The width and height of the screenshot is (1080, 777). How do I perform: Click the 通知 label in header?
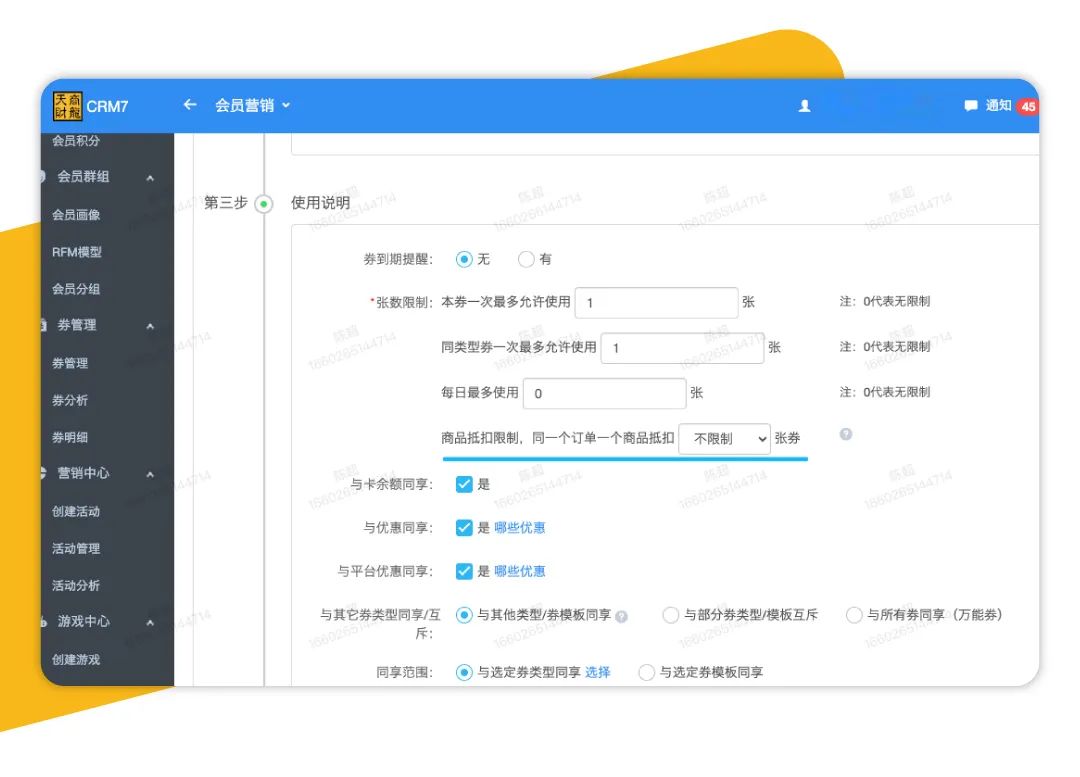pos(998,105)
